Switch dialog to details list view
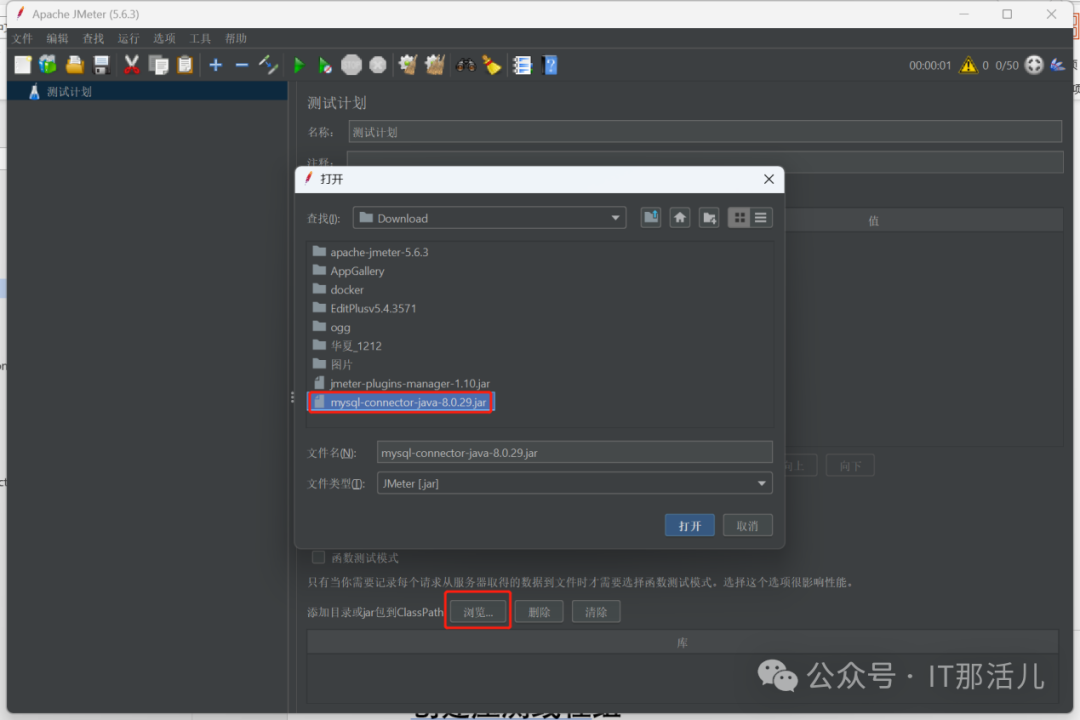The image size is (1080, 720). 761,218
